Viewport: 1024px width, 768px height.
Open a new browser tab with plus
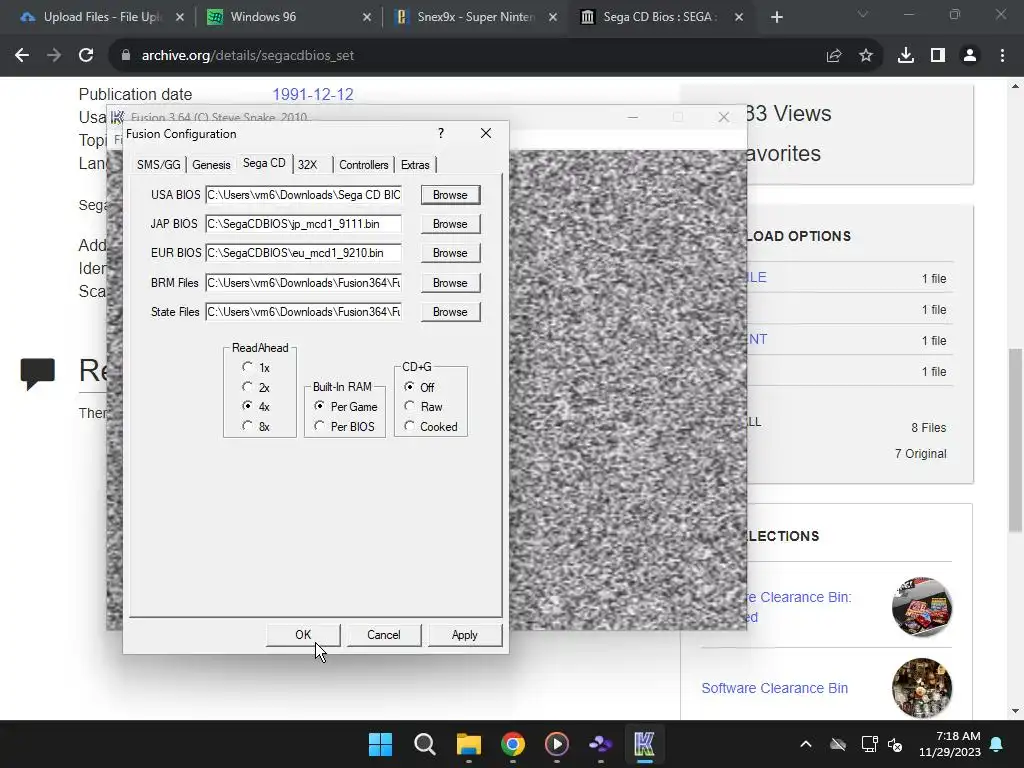point(776,17)
